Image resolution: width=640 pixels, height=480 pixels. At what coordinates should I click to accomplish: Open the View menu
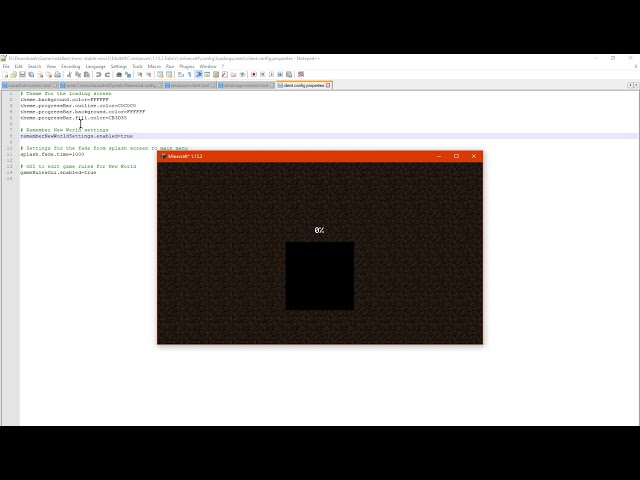(x=51, y=66)
